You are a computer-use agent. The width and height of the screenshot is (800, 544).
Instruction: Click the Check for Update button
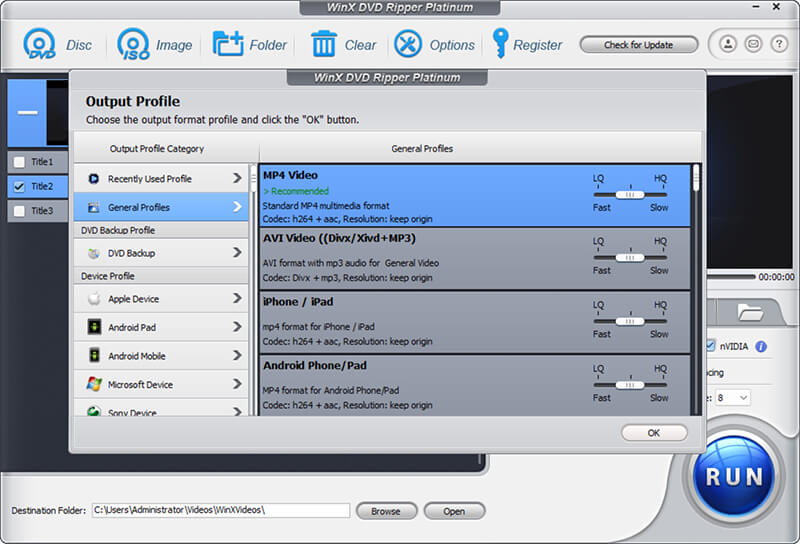639,45
